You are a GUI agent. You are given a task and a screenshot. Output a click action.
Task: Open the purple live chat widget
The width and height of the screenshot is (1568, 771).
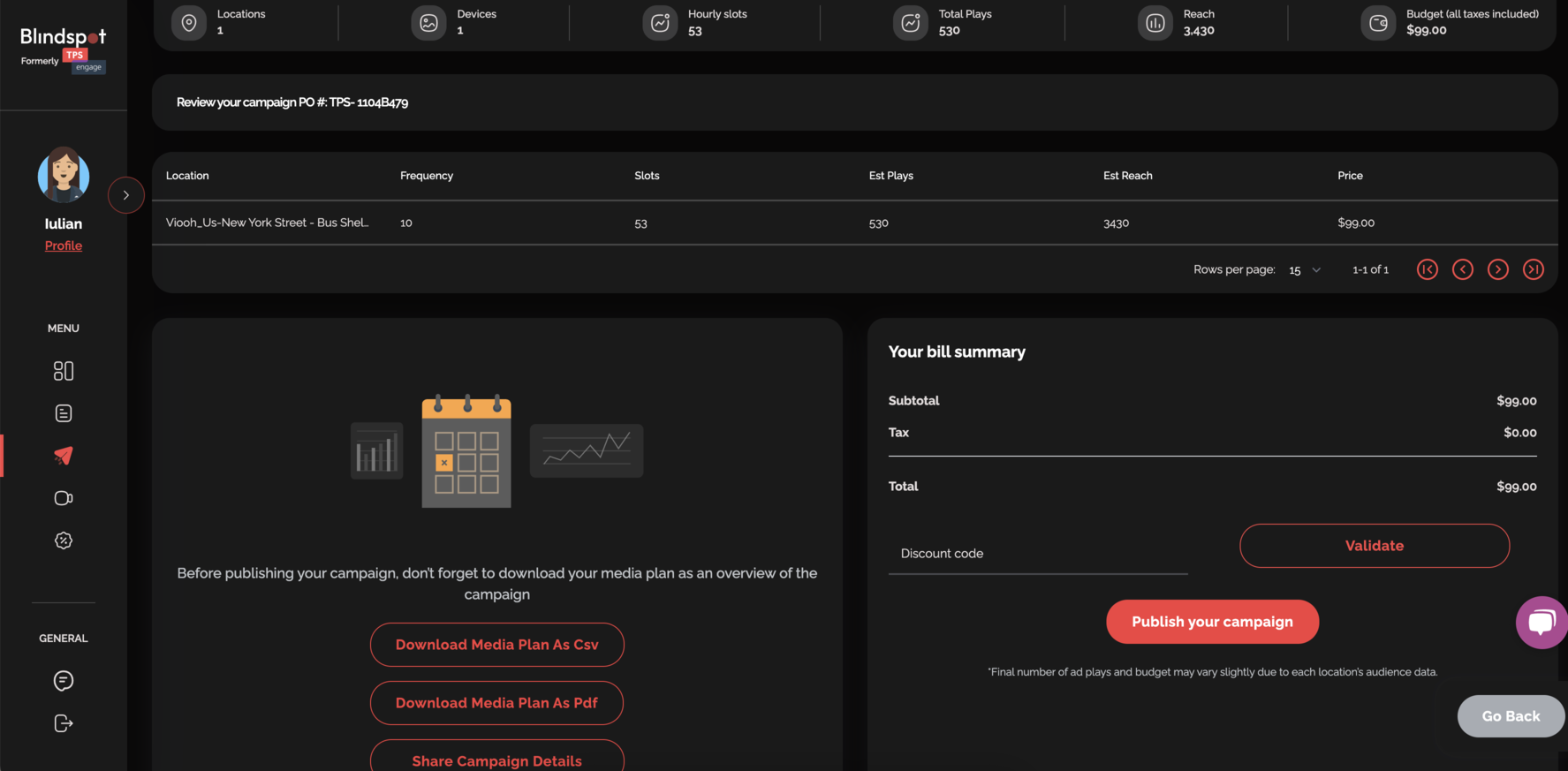click(1541, 623)
